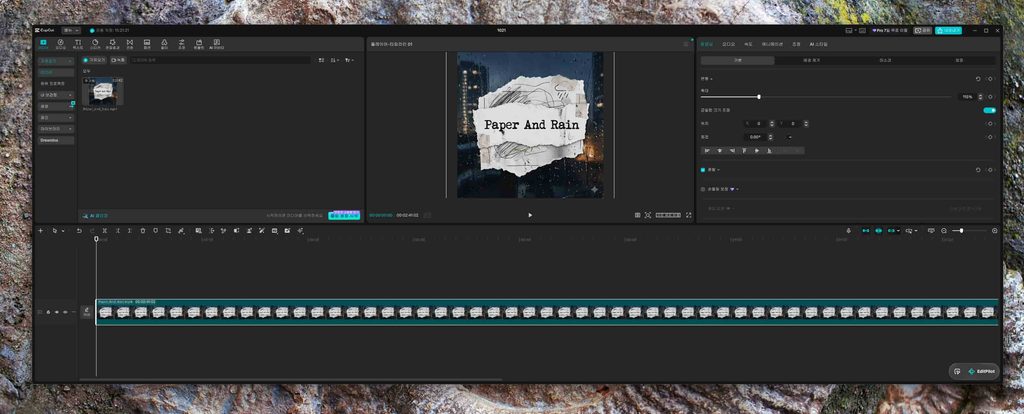Expand the selection pointer tool dropdown

pos(63,231)
